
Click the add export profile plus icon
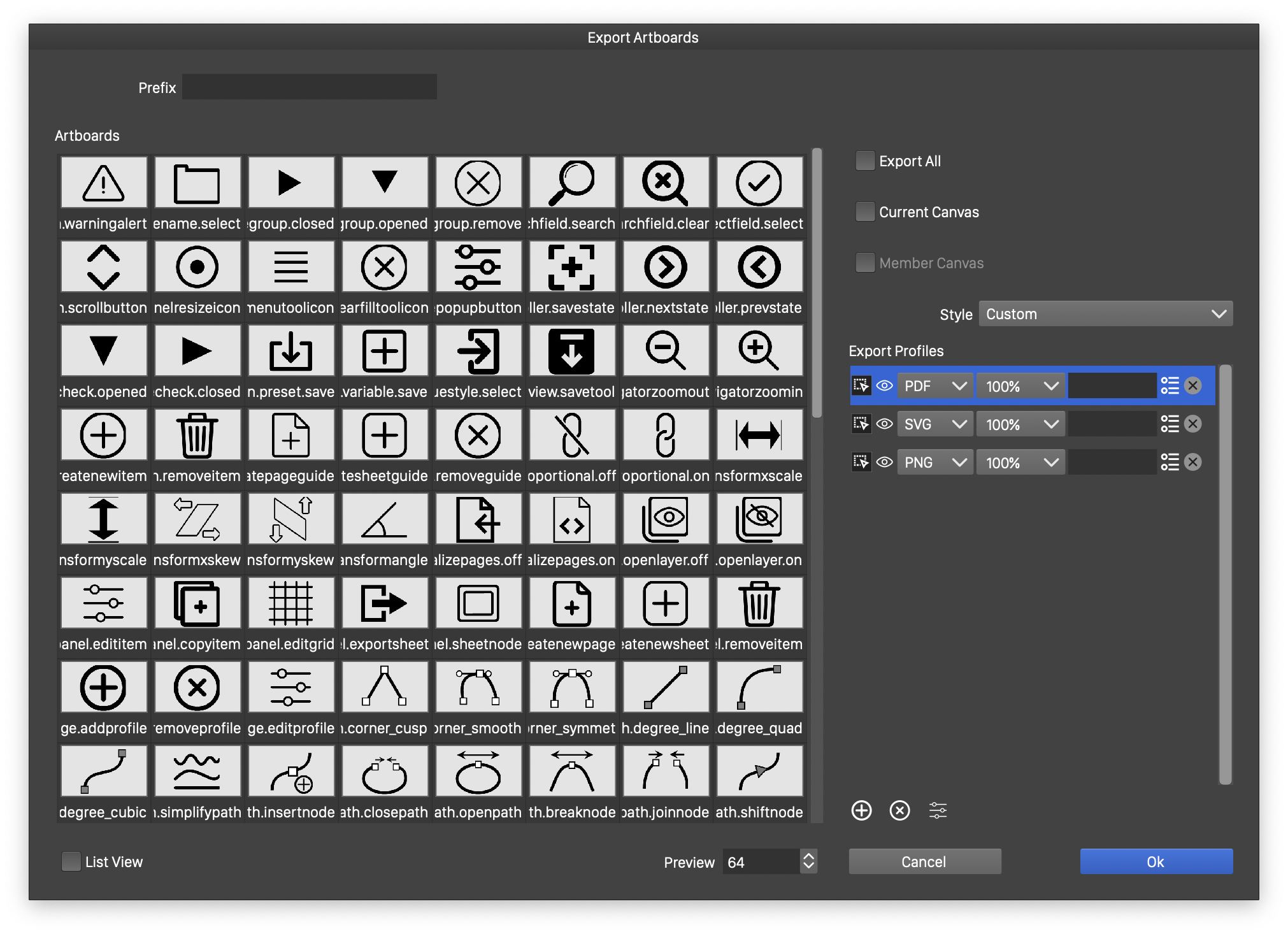[x=861, y=810]
